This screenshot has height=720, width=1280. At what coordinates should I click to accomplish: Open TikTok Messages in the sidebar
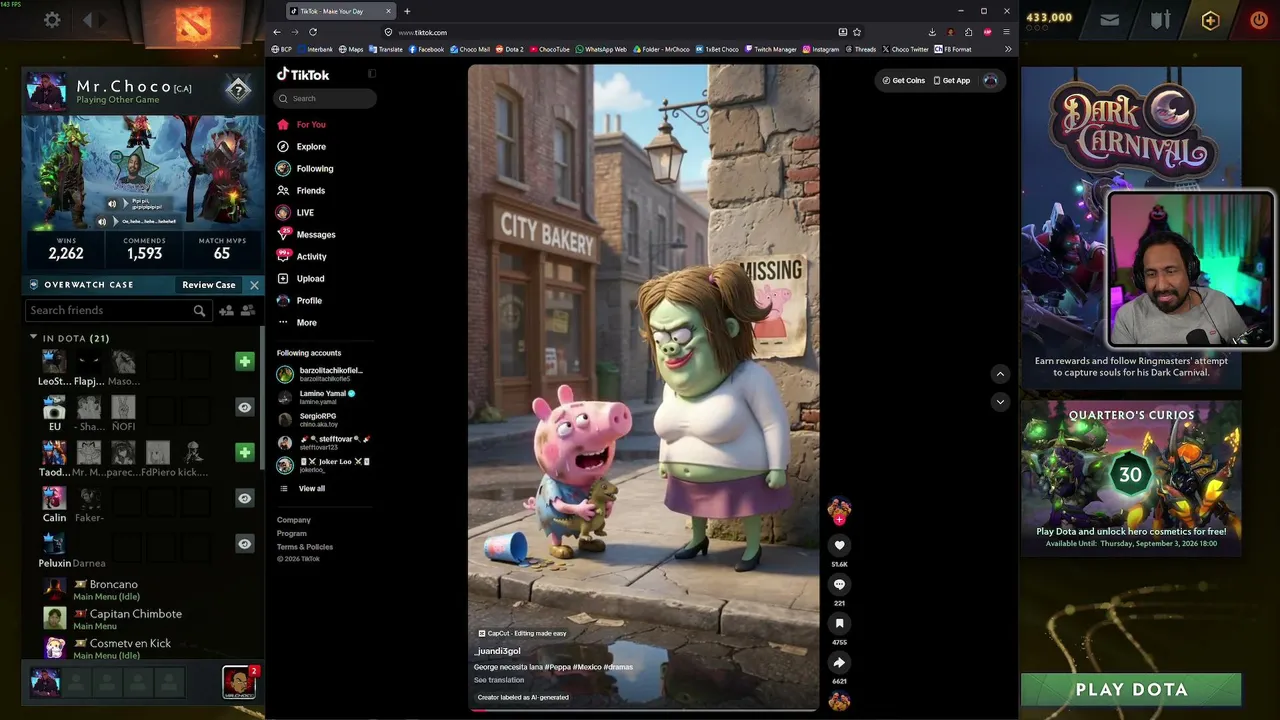point(306,235)
